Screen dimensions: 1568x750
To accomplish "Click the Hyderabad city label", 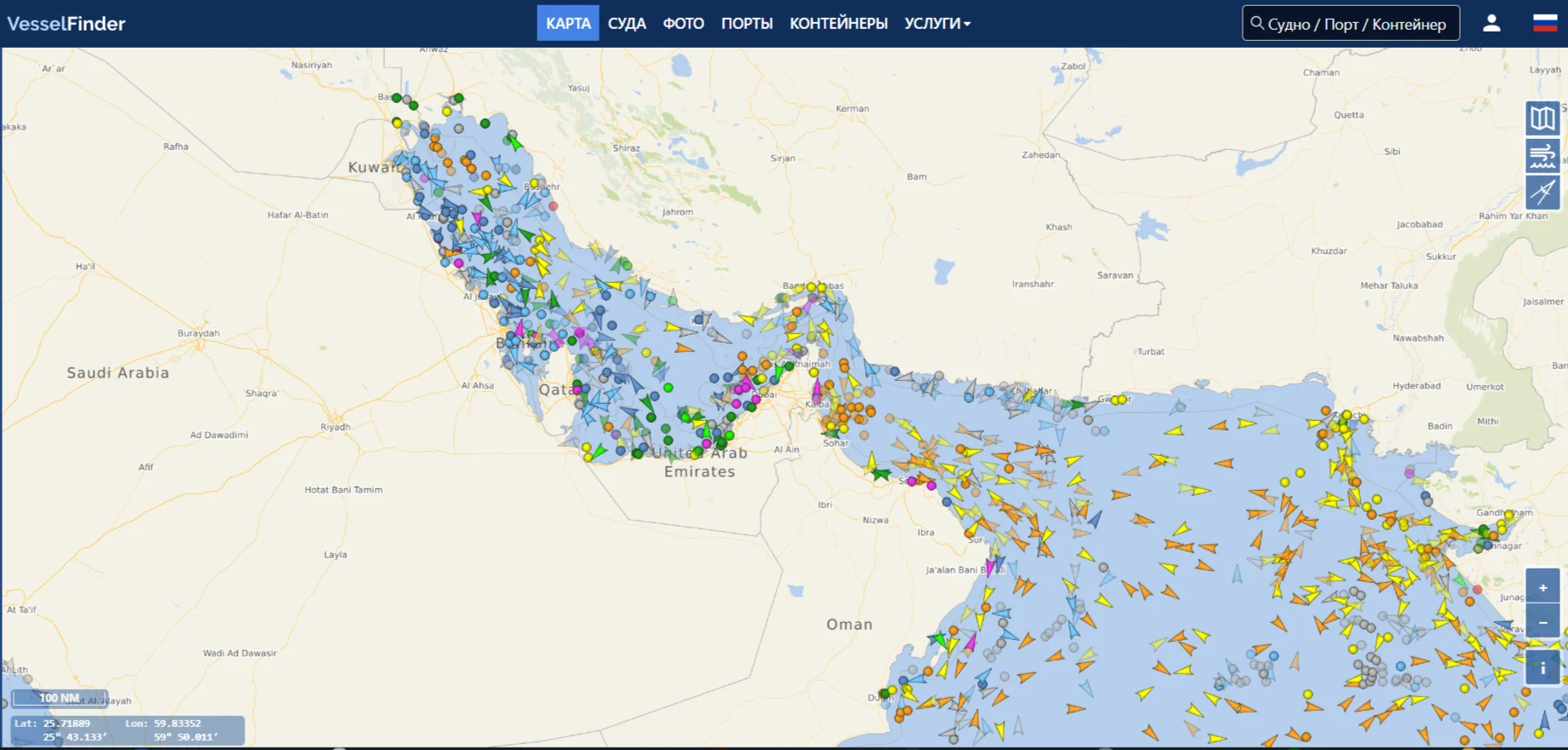I will [1416, 386].
